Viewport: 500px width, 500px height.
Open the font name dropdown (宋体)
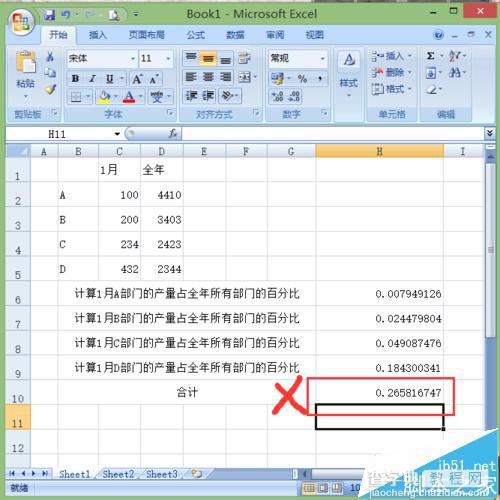[133, 59]
